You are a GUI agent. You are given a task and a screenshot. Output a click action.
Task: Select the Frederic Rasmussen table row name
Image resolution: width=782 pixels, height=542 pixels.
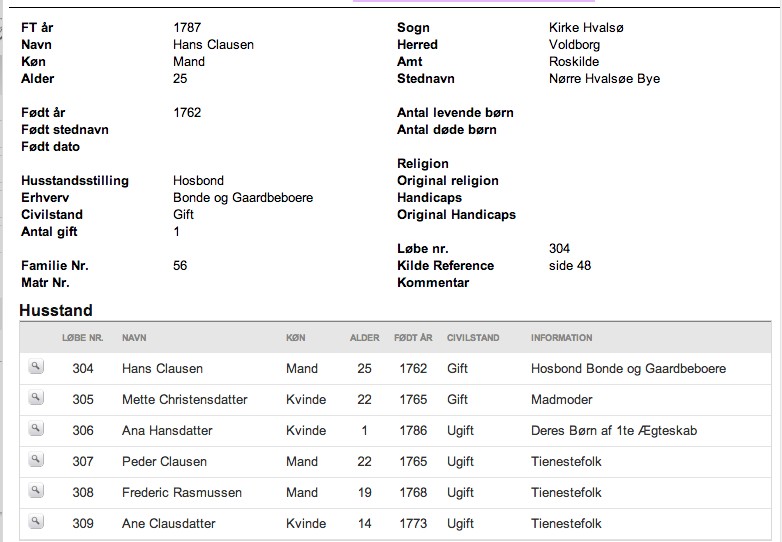click(x=182, y=492)
